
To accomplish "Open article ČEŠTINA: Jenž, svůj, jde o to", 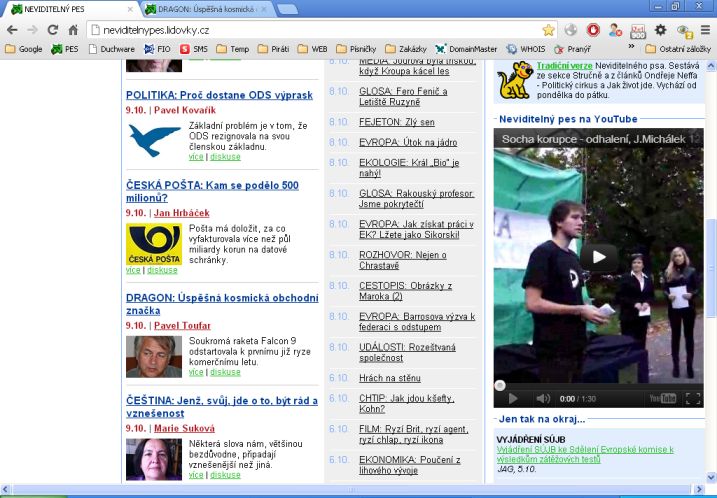I will [x=222, y=407].
